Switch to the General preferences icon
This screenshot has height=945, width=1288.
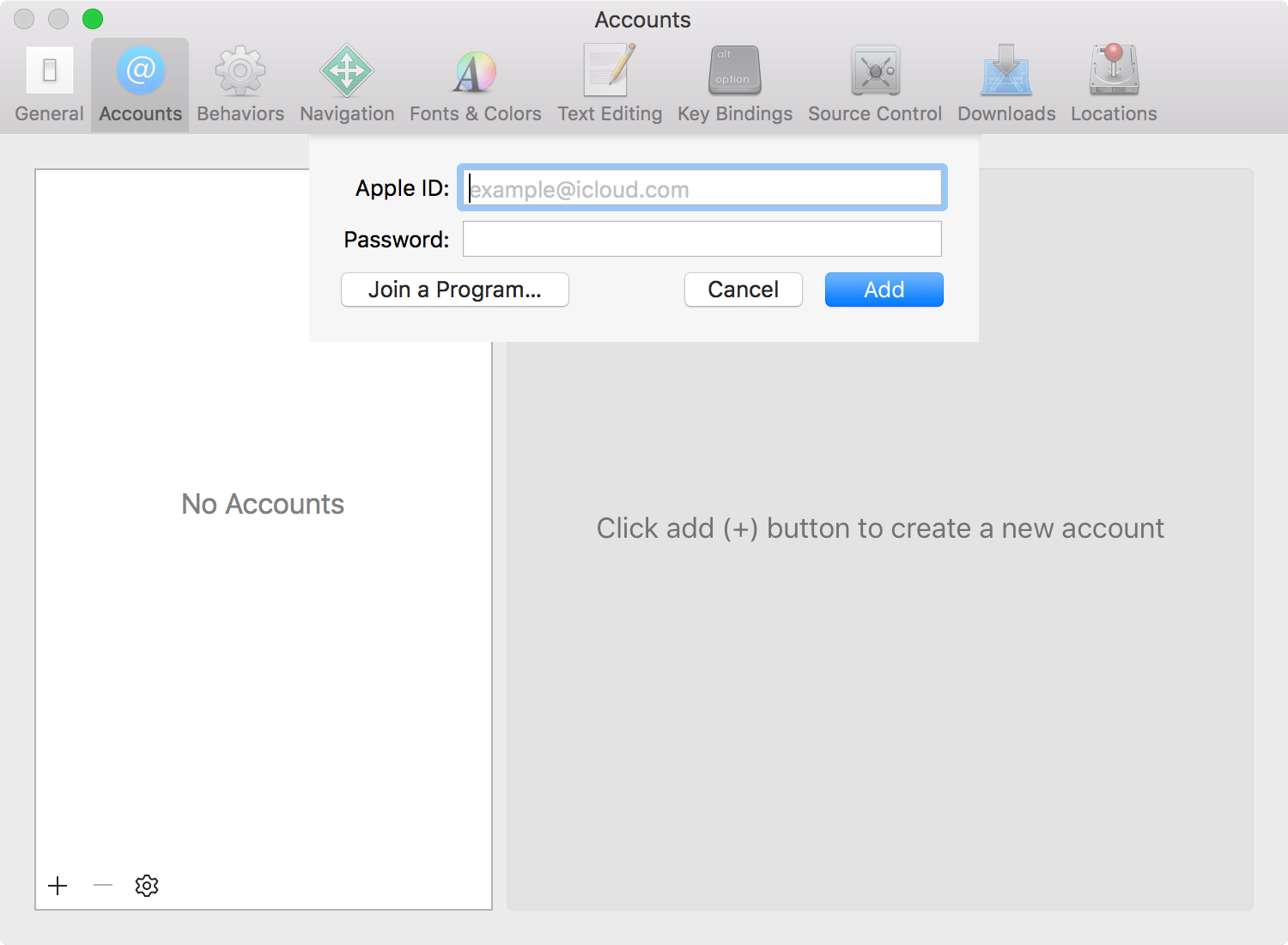click(48, 82)
